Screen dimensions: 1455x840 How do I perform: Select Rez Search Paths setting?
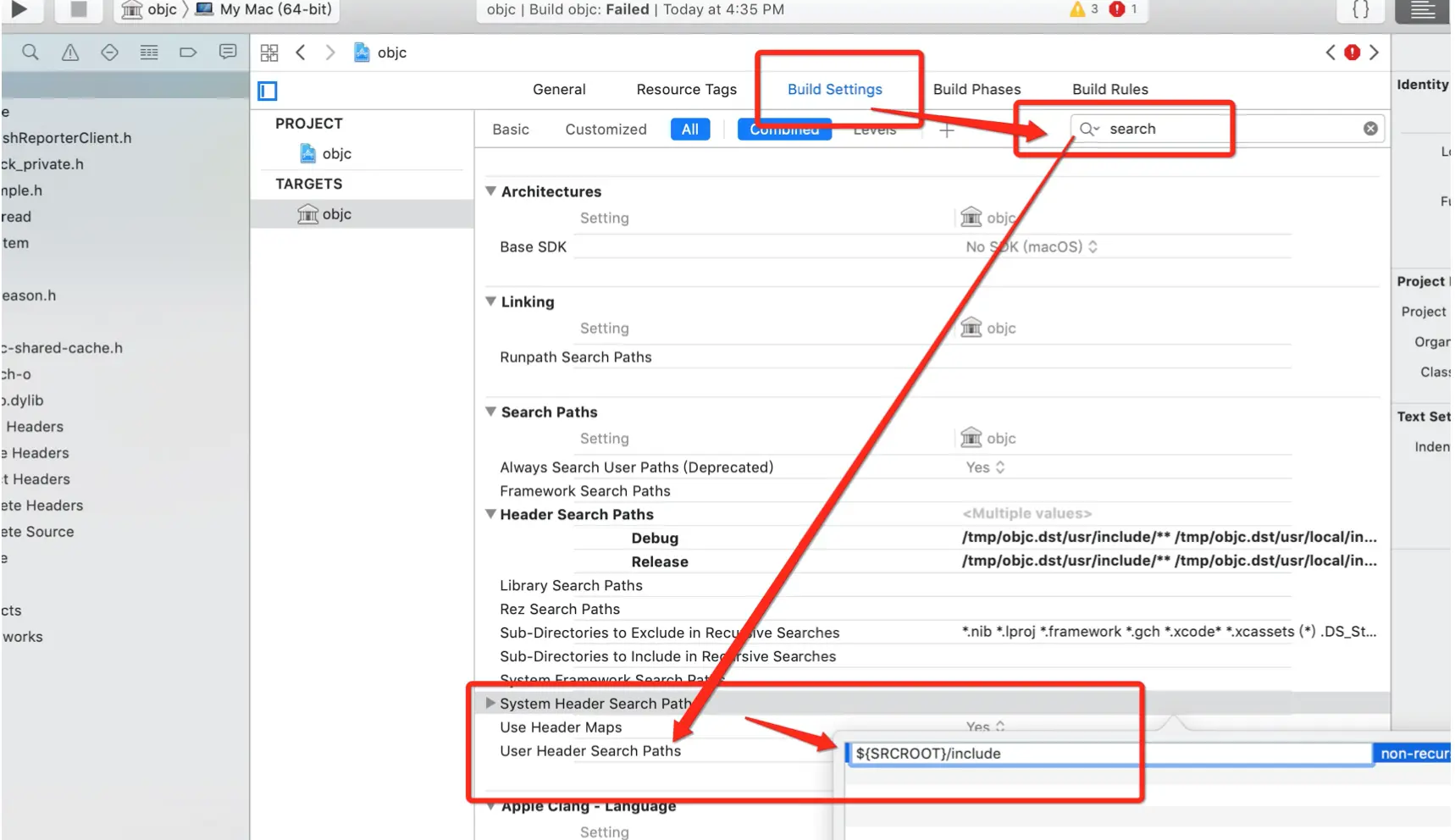[x=559, y=610]
